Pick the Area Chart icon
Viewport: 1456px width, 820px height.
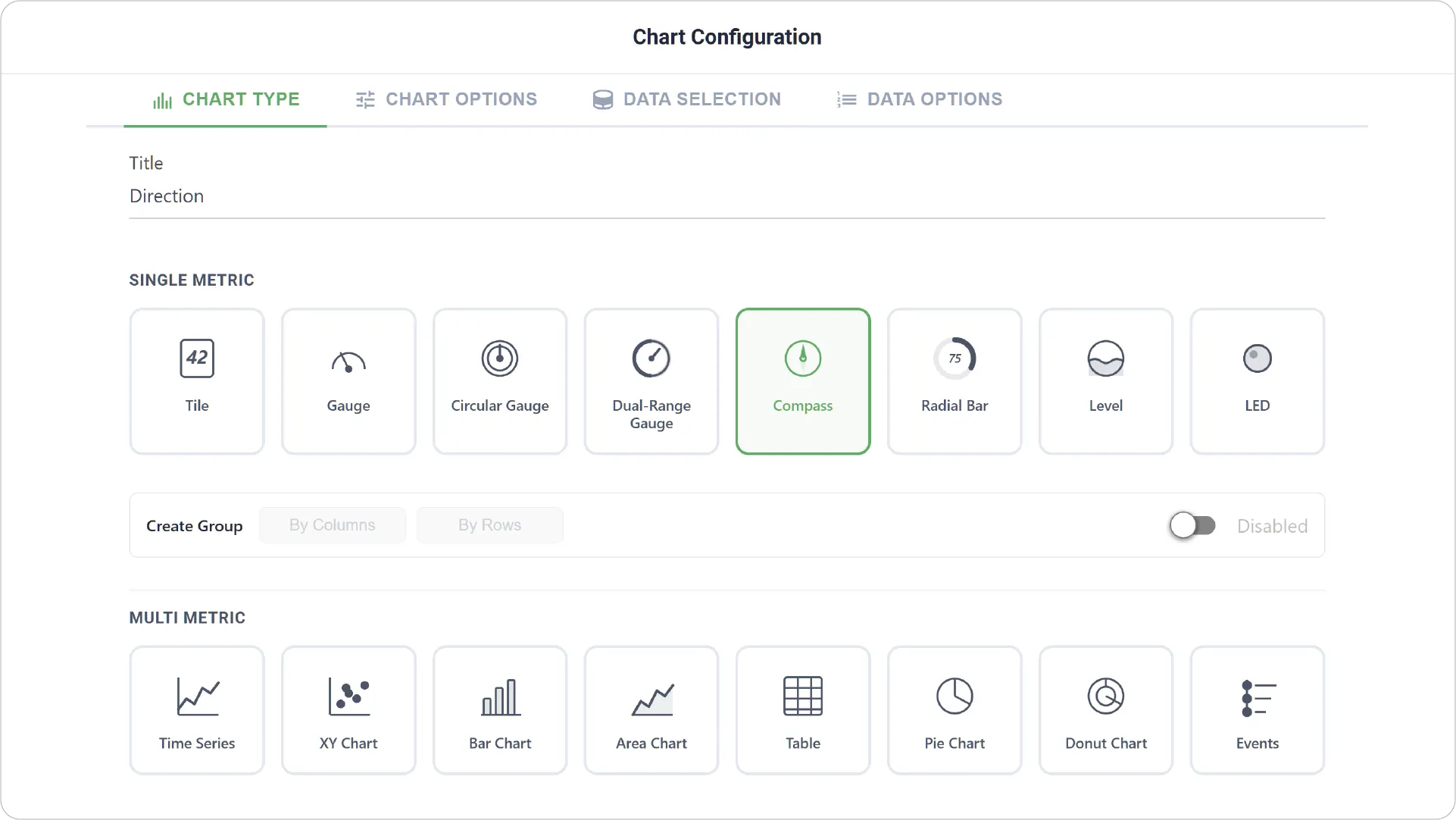[651, 710]
